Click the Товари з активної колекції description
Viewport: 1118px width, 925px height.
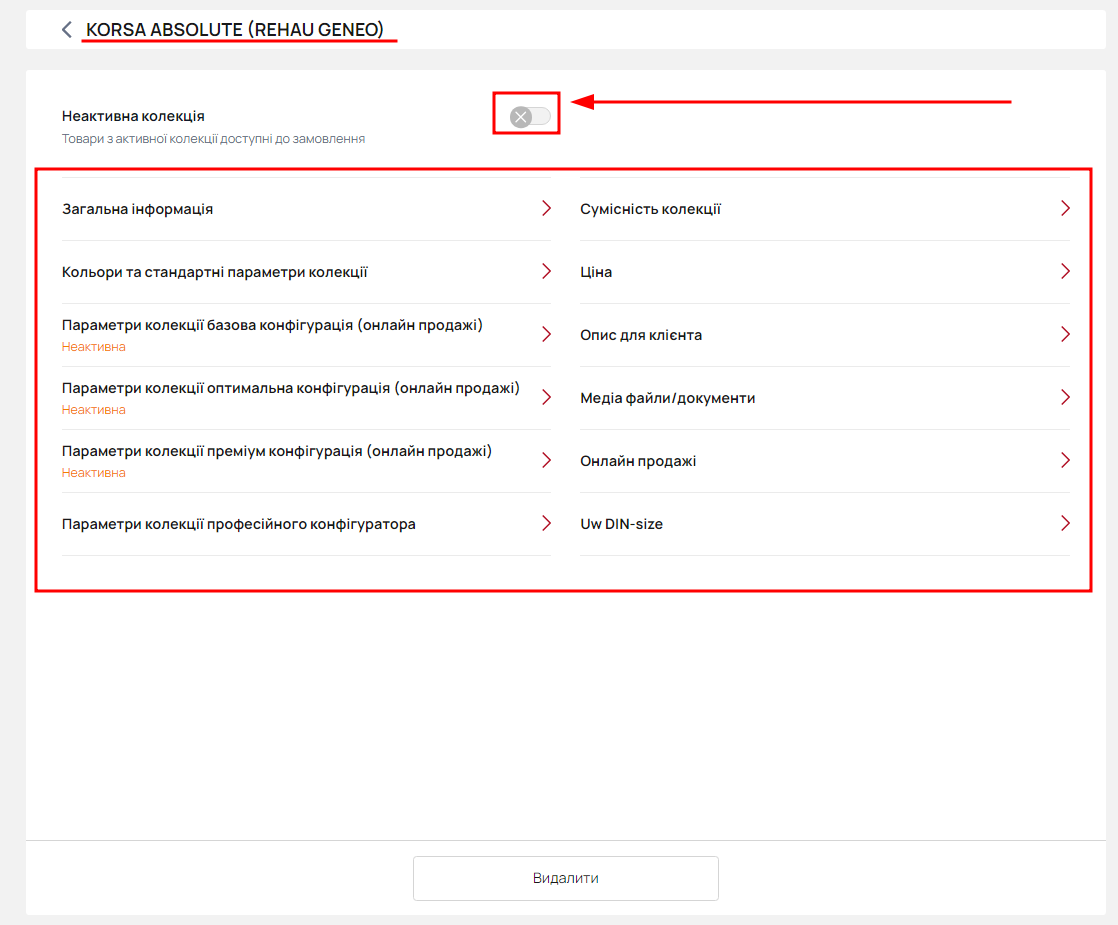click(x=213, y=138)
